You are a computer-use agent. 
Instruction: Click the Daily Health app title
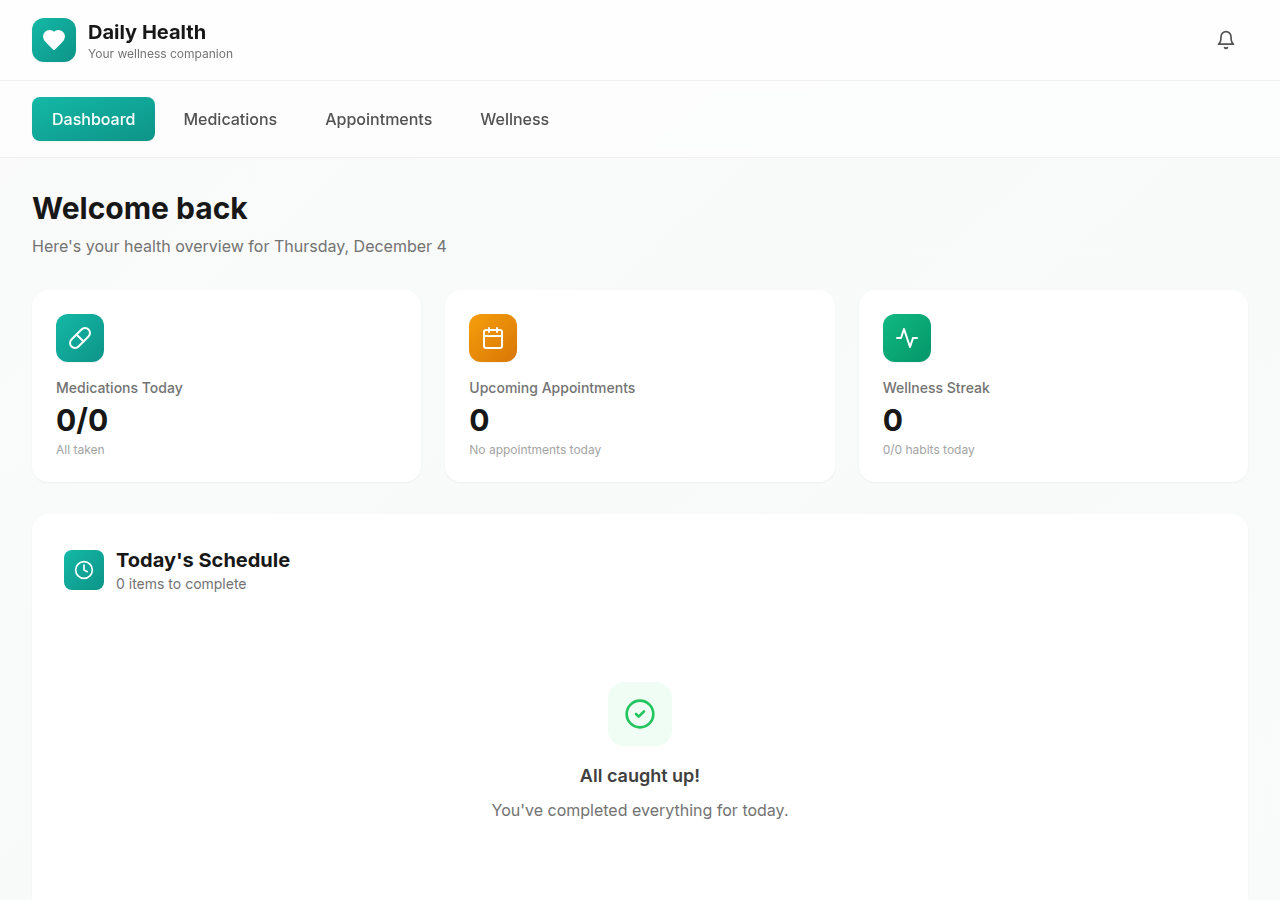pos(147,32)
